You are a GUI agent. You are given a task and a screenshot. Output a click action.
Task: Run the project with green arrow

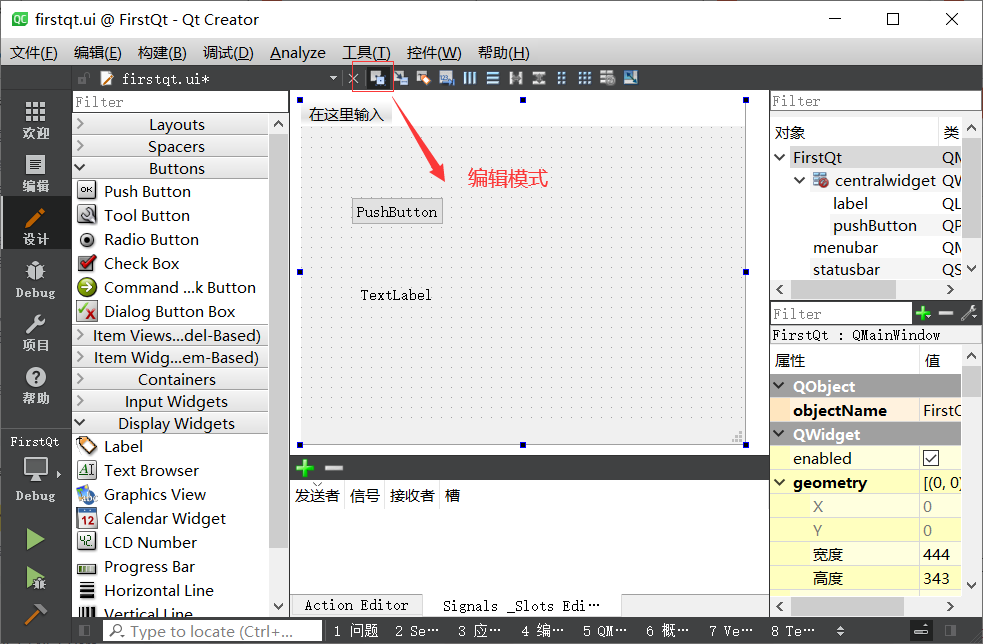(x=35, y=539)
